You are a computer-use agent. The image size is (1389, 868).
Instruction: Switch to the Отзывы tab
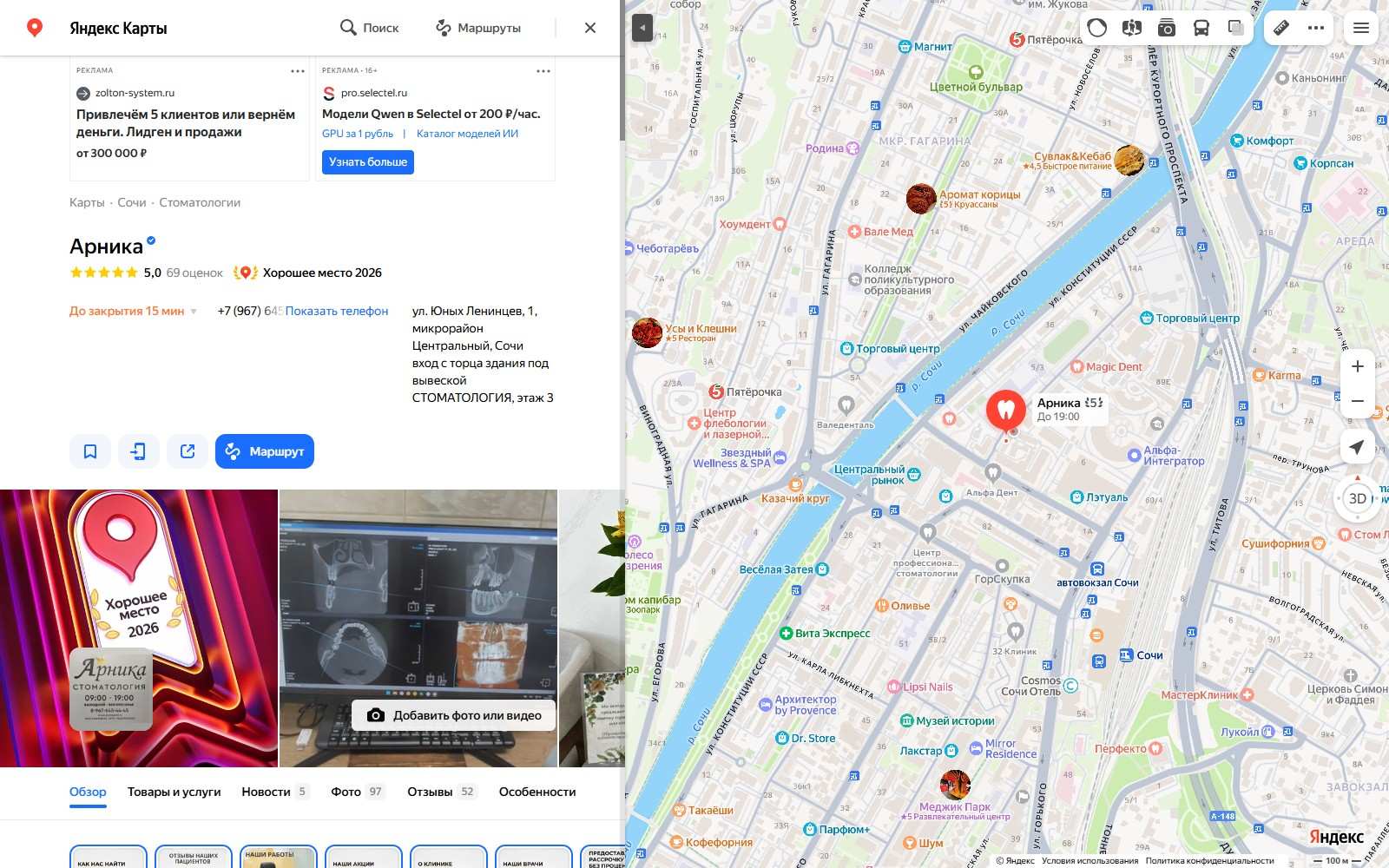(x=443, y=792)
